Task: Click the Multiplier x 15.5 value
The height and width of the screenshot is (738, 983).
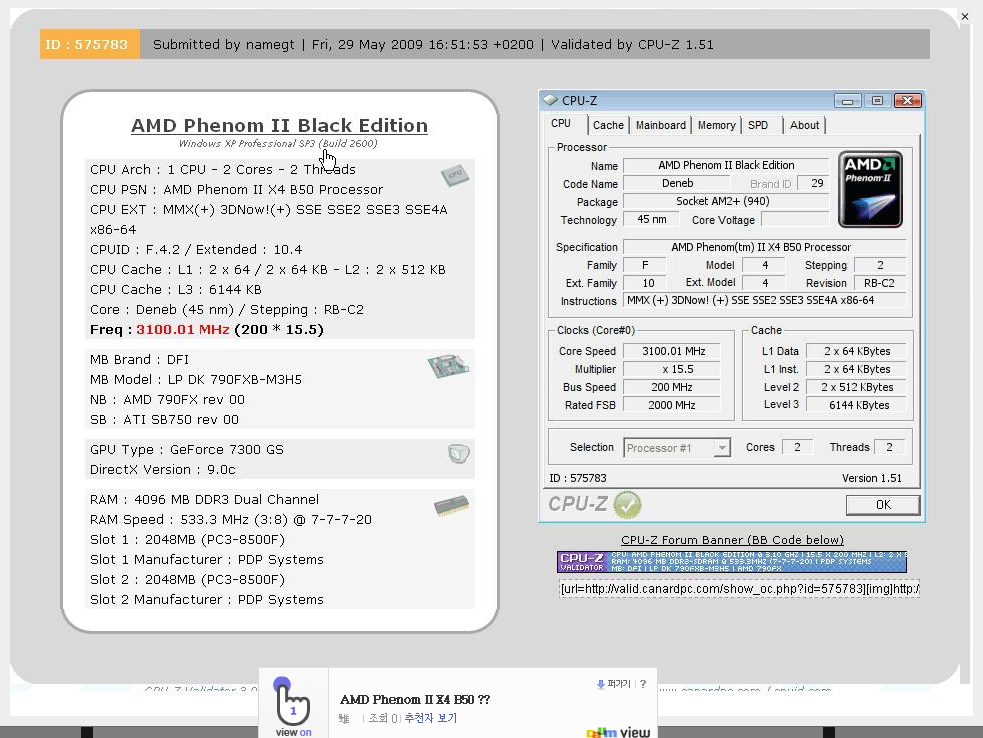Action: coord(673,369)
